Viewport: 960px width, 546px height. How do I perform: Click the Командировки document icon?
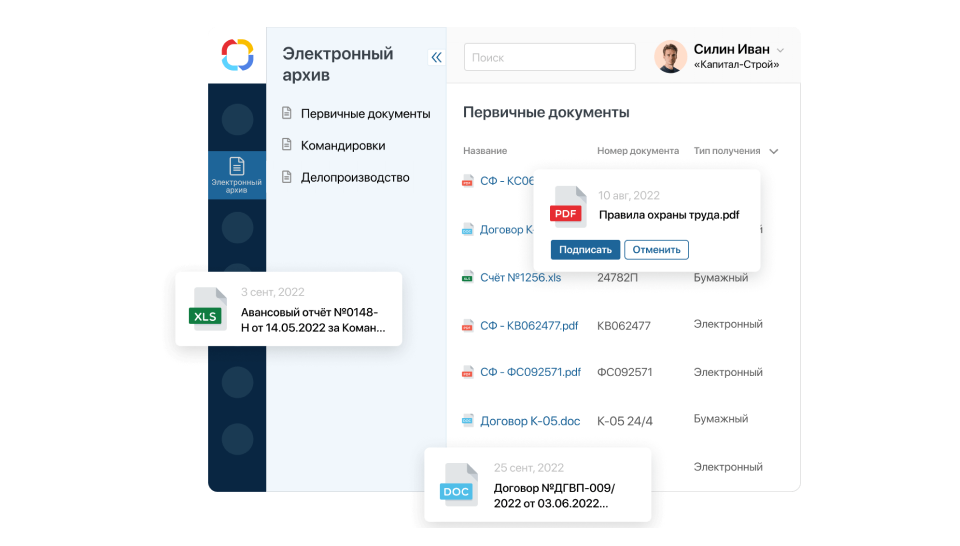[287, 145]
